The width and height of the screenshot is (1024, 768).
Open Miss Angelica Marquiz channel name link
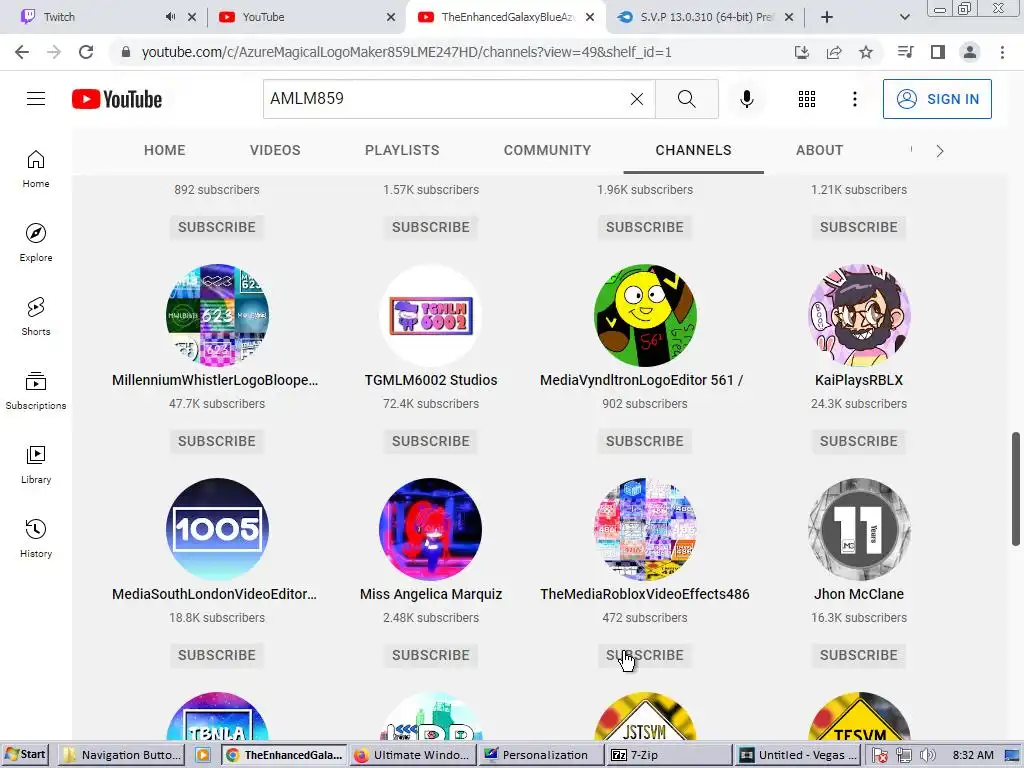pyautogui.click(x=431, y=594)
